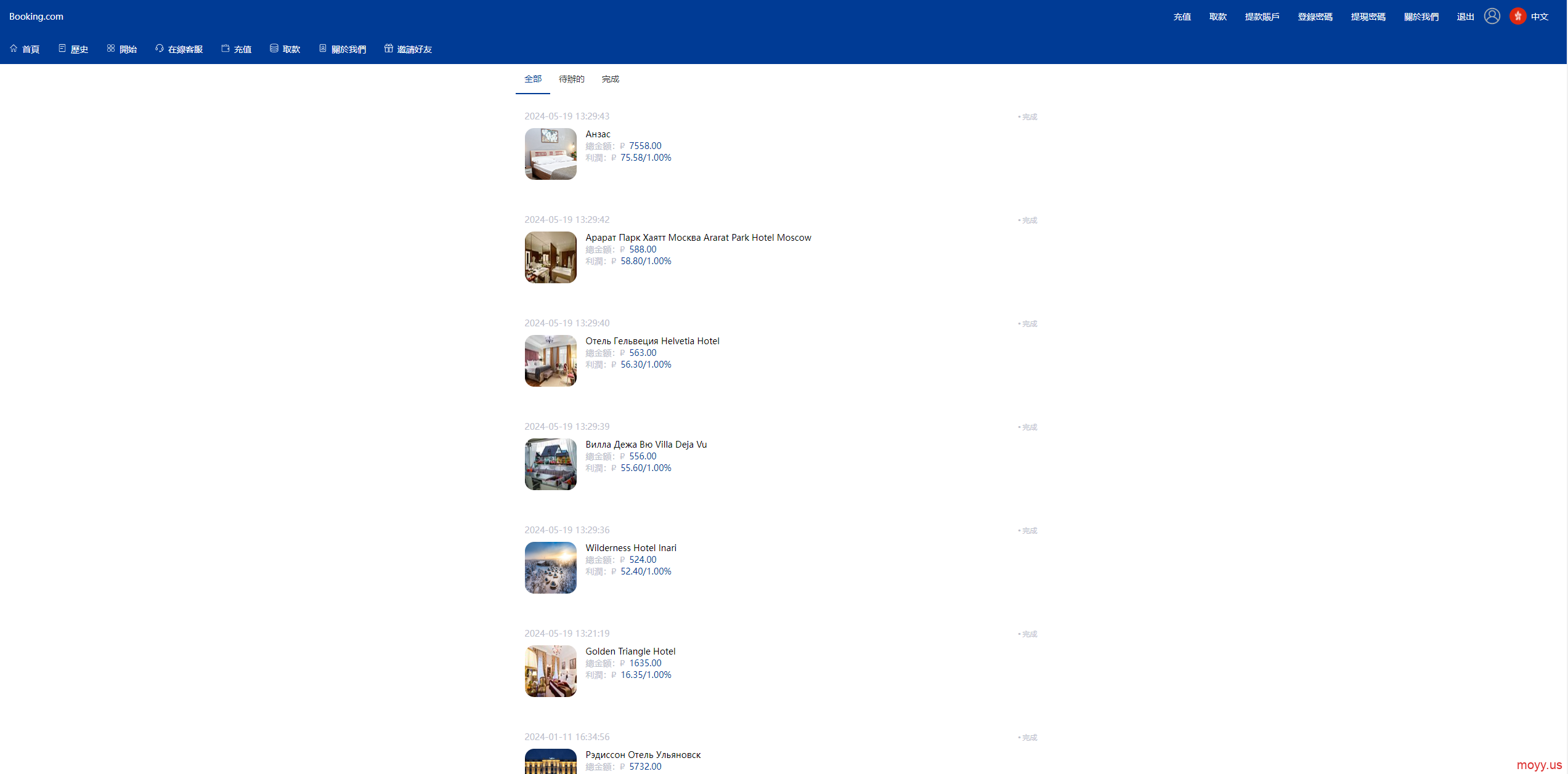
Task: Click 退出 to log out
Action: tap(1466, 17)
